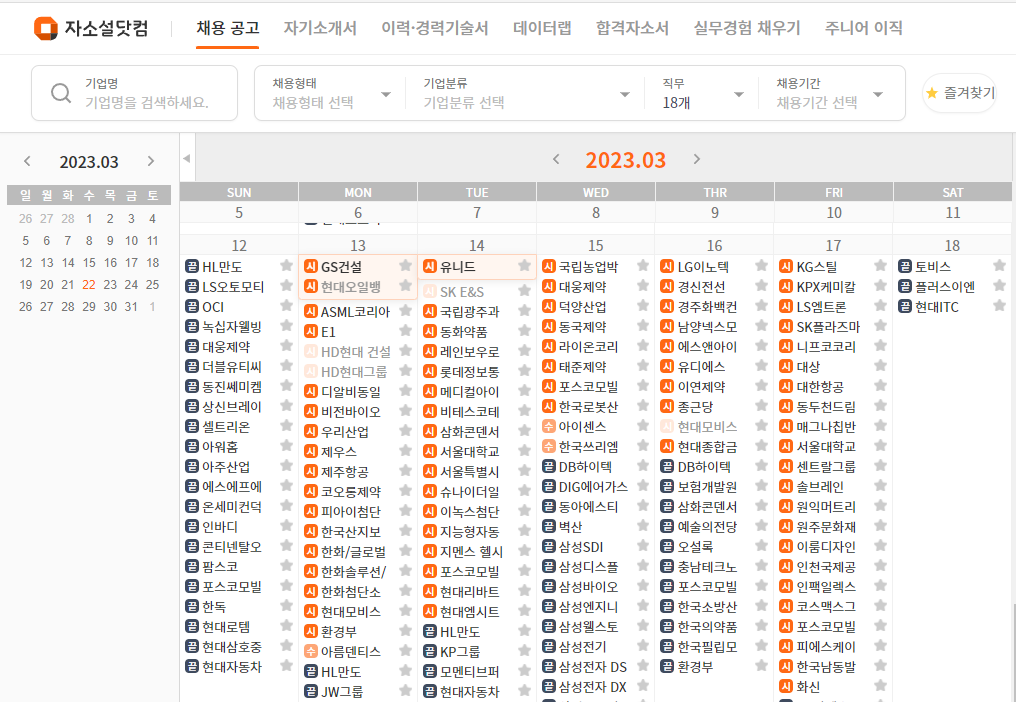Screen dimensions: 1016x702
Task: Toggle the favorite star for 유니드
Action: 524,265
